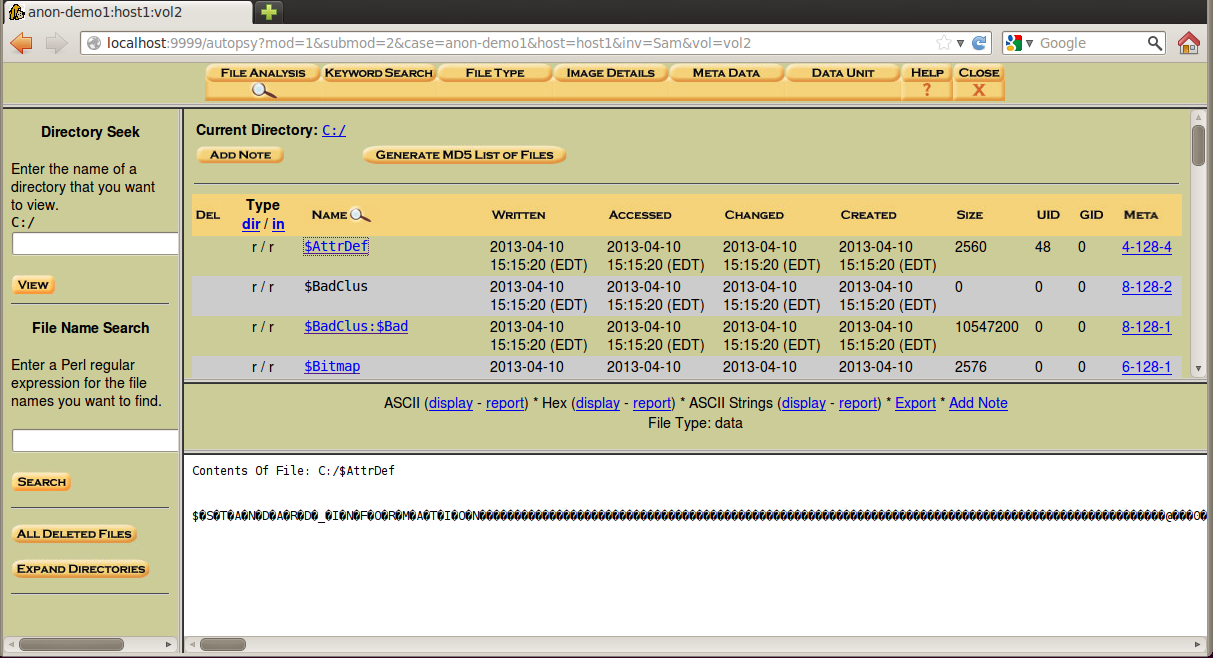Display the file as ASCII

click(451, 403)
